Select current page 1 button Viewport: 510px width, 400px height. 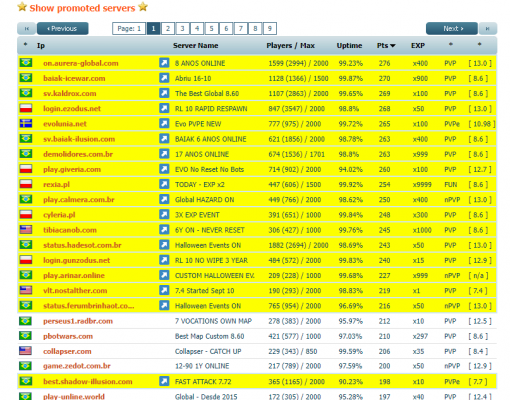pyautogui.click(x=153, y=29)
